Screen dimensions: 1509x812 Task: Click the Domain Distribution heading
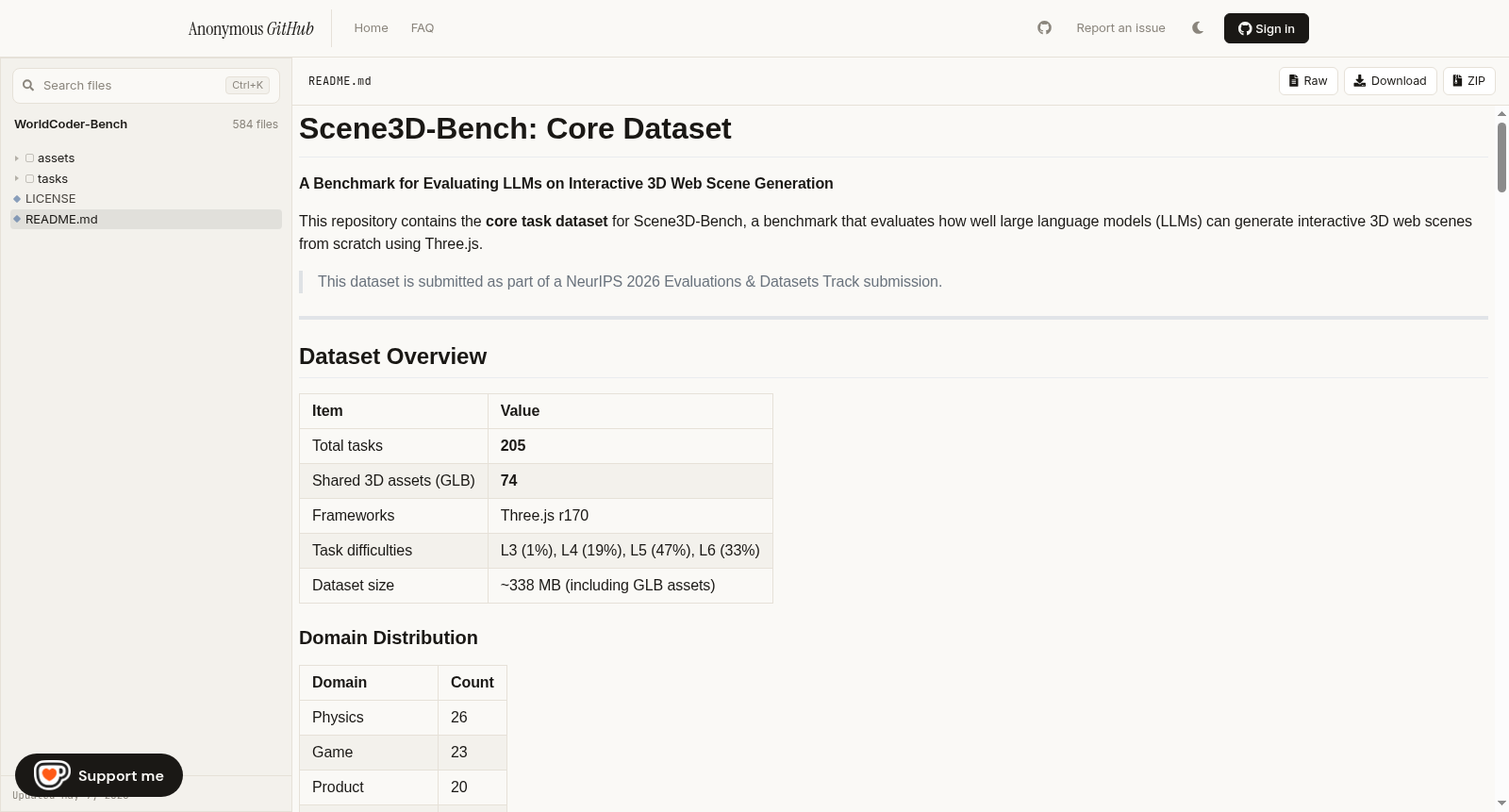click(x=389, y=638)
